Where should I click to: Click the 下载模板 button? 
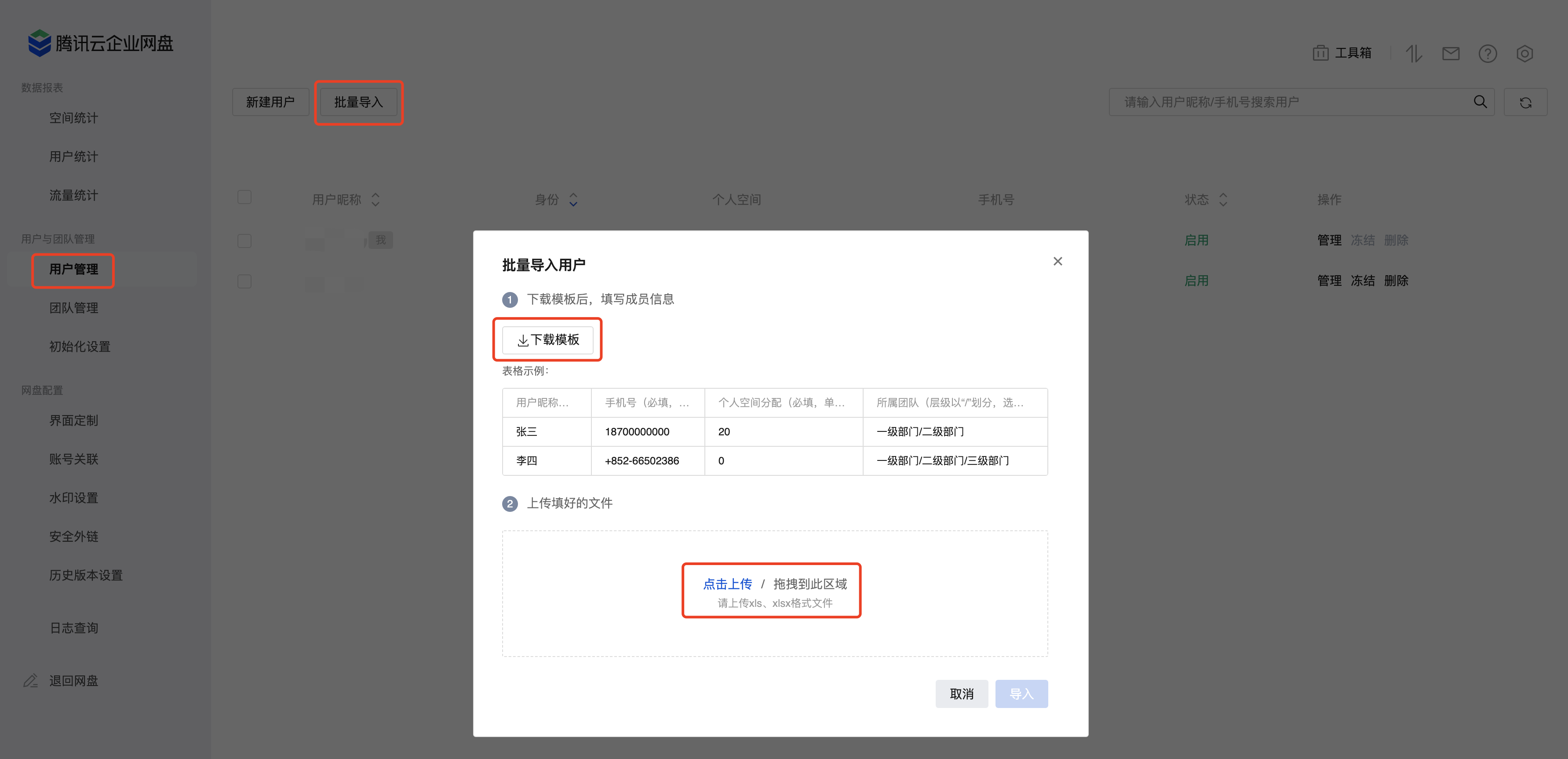coord(548,339)
